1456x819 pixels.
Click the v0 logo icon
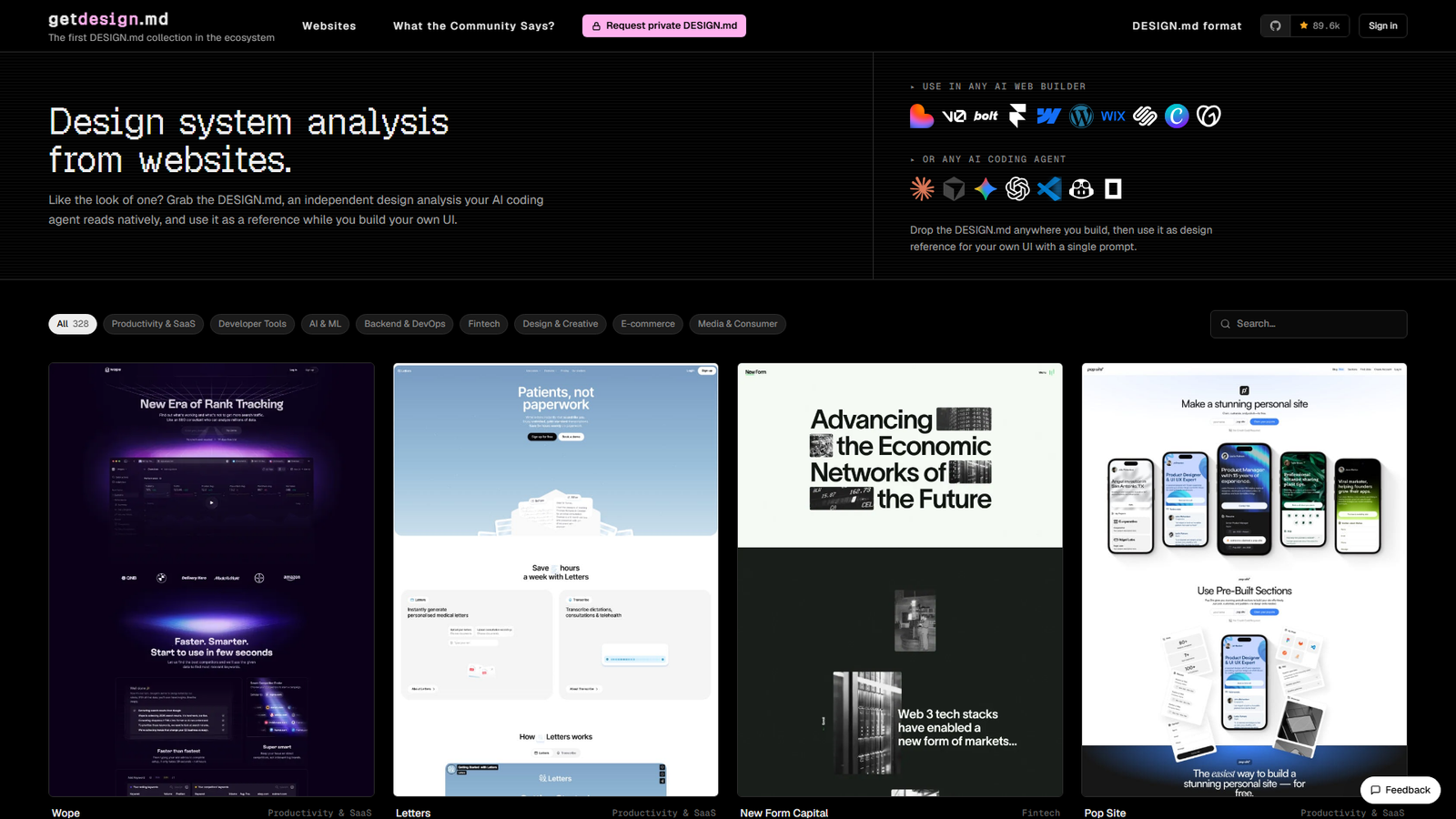(x=954, y=116)
